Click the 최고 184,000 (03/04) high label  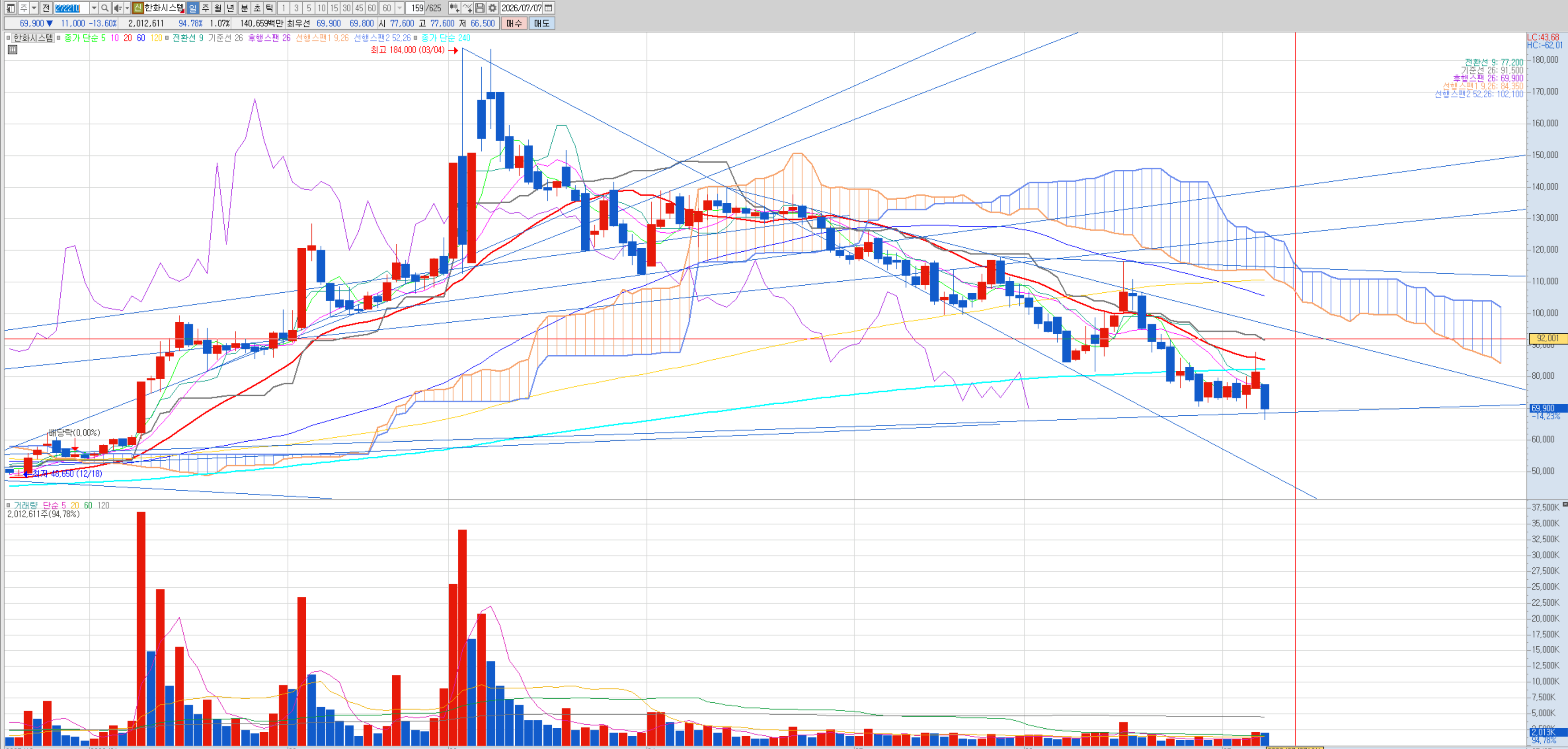click(x=408, y=50)
